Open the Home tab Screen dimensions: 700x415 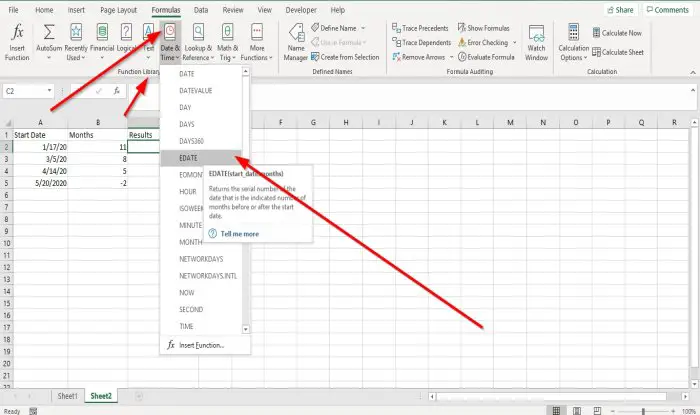coord(44,10)
